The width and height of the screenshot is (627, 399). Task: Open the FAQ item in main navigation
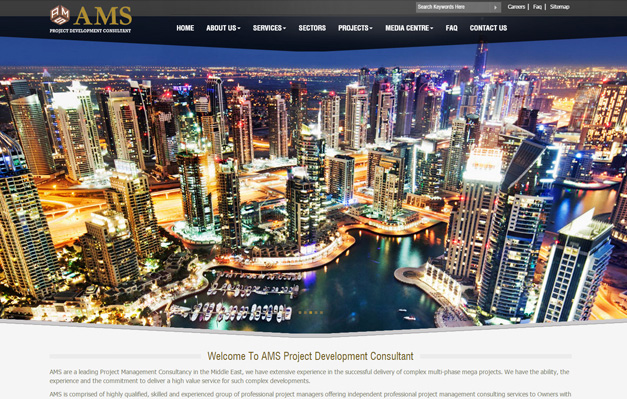[x=451, y=28]
